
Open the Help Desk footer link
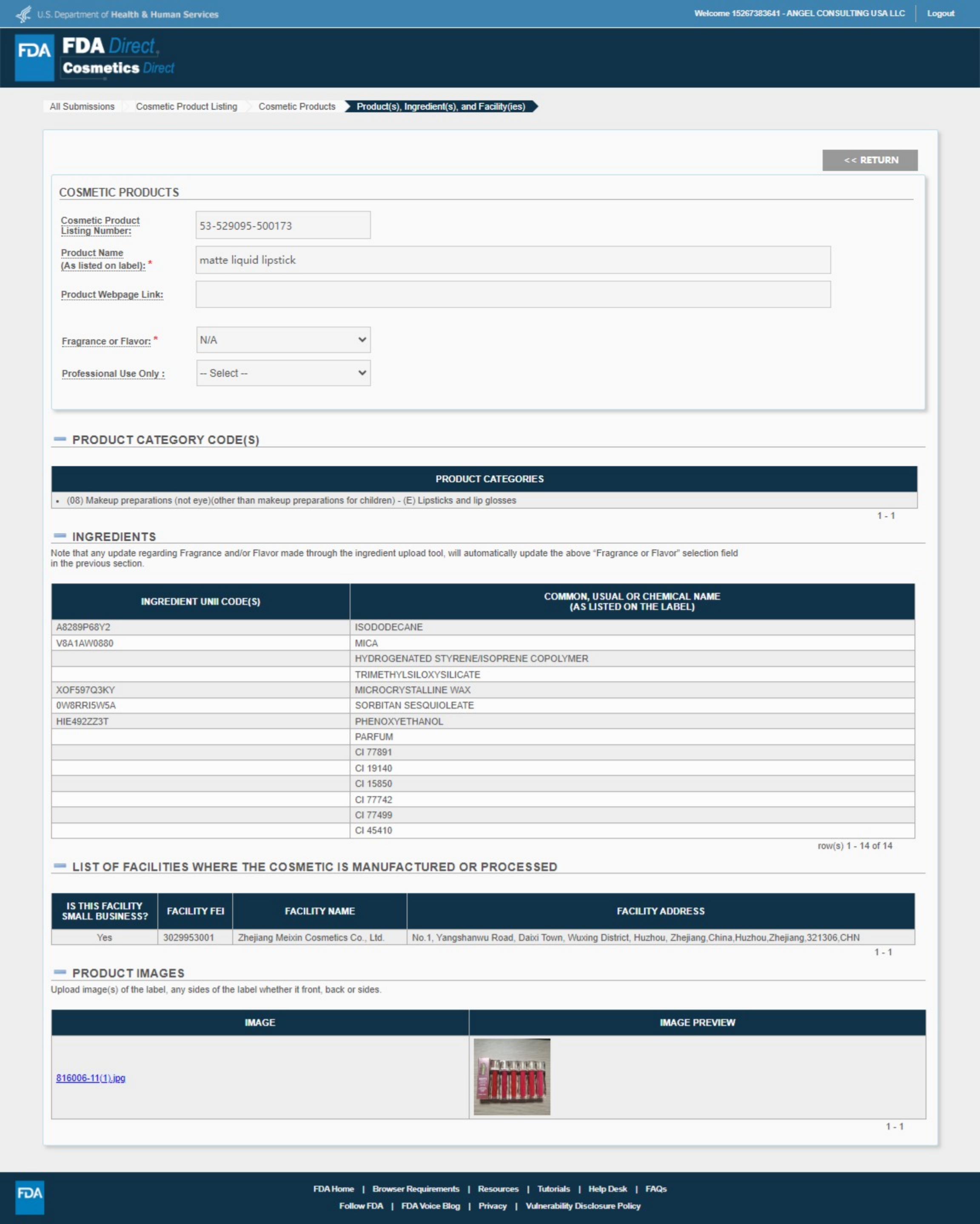tap(607, 1189)
